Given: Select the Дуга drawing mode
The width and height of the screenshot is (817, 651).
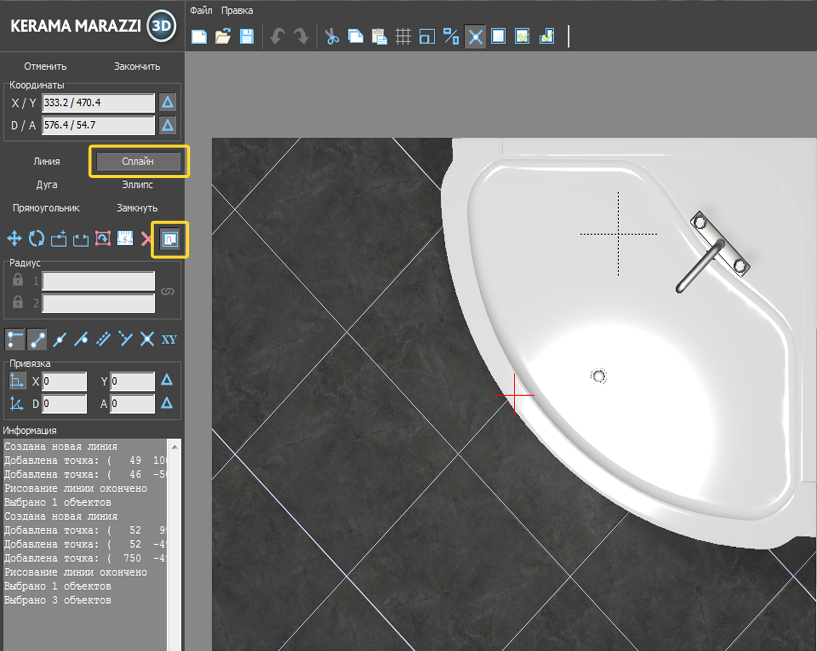Looking at the screenshot, I should tap(47, 185).
